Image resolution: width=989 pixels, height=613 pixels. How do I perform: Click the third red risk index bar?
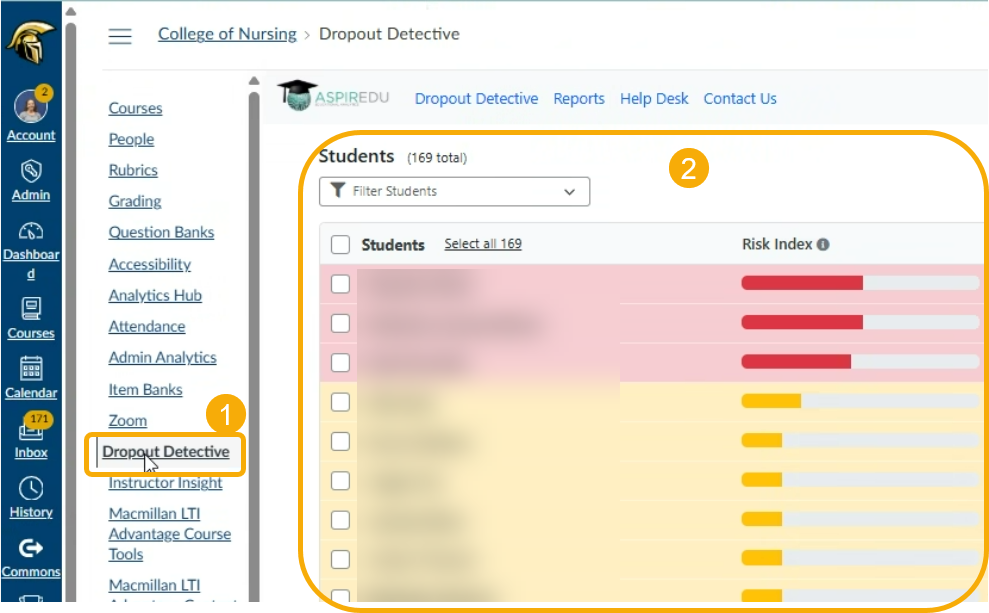click(x=860, y=361)
